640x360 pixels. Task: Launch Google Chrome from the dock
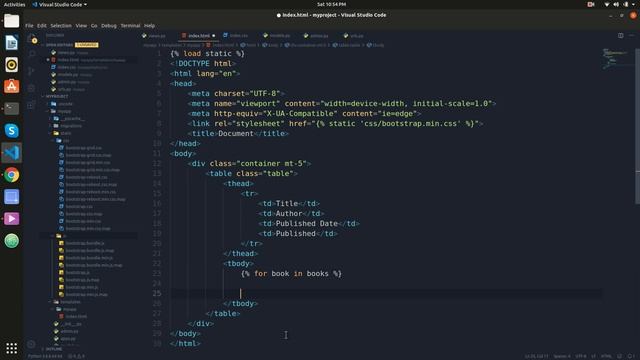pos(11,175)
